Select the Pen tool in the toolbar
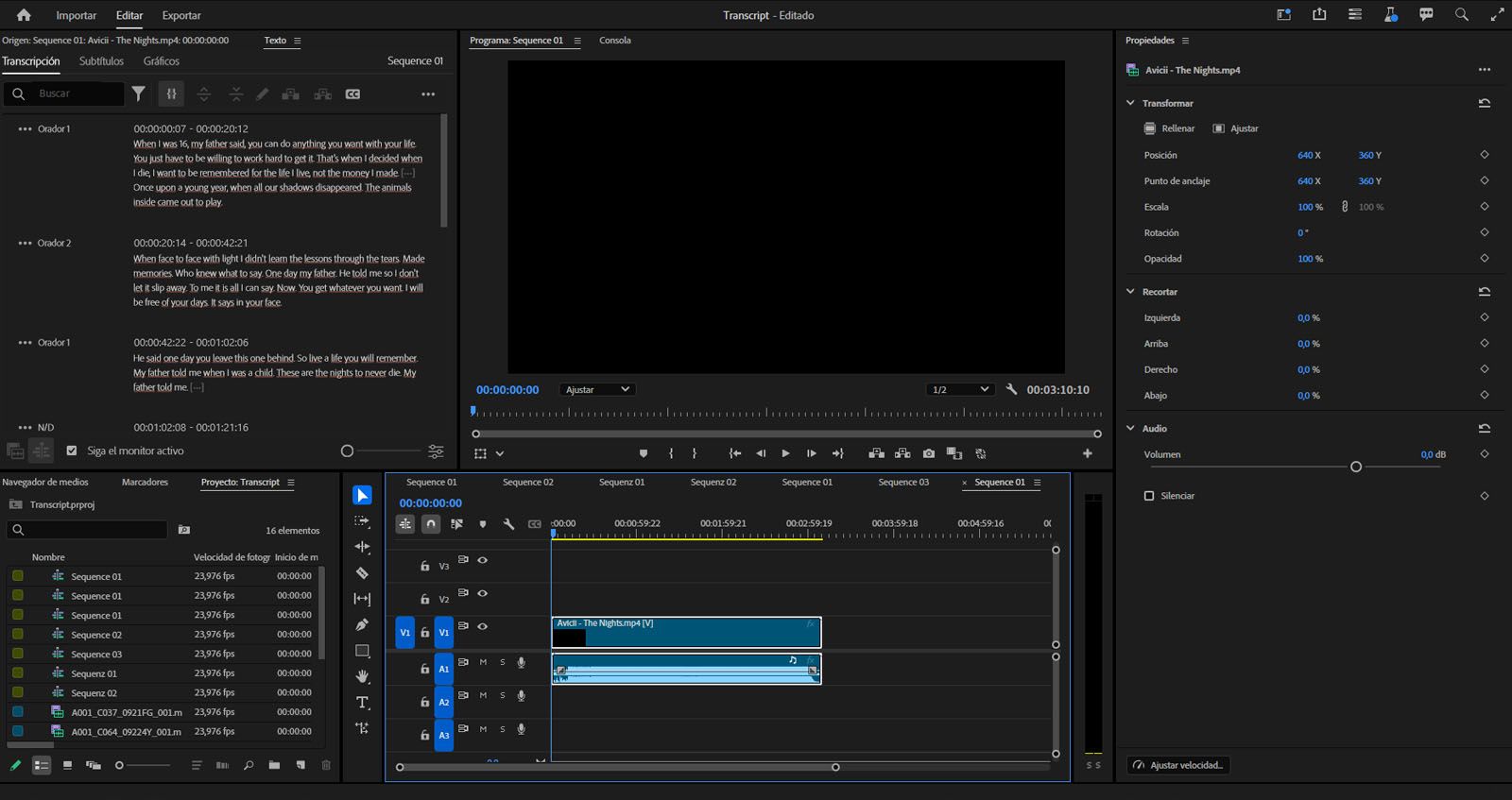 tap(362, 625)
